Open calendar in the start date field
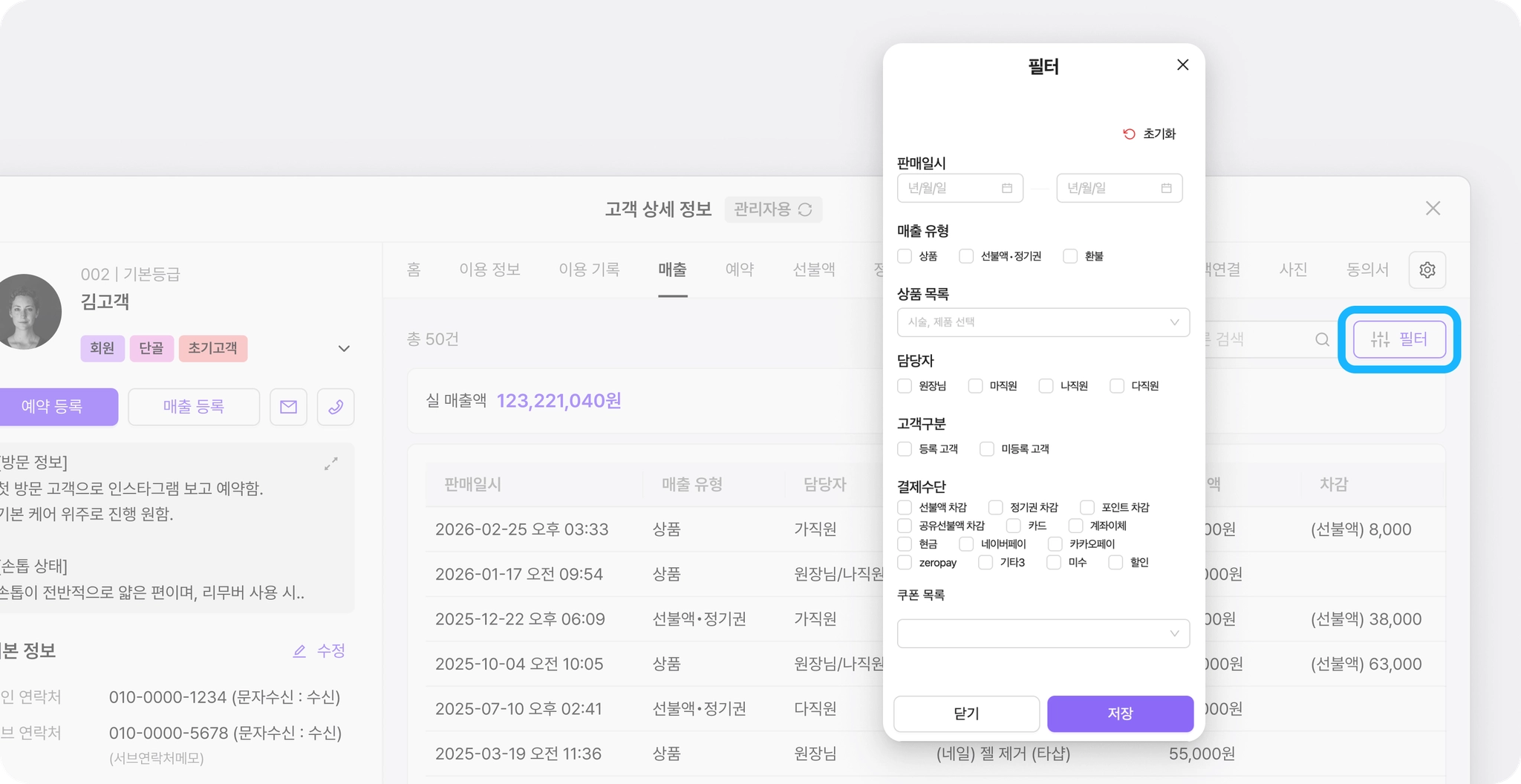1521x784 pixels. (1006, 188)
